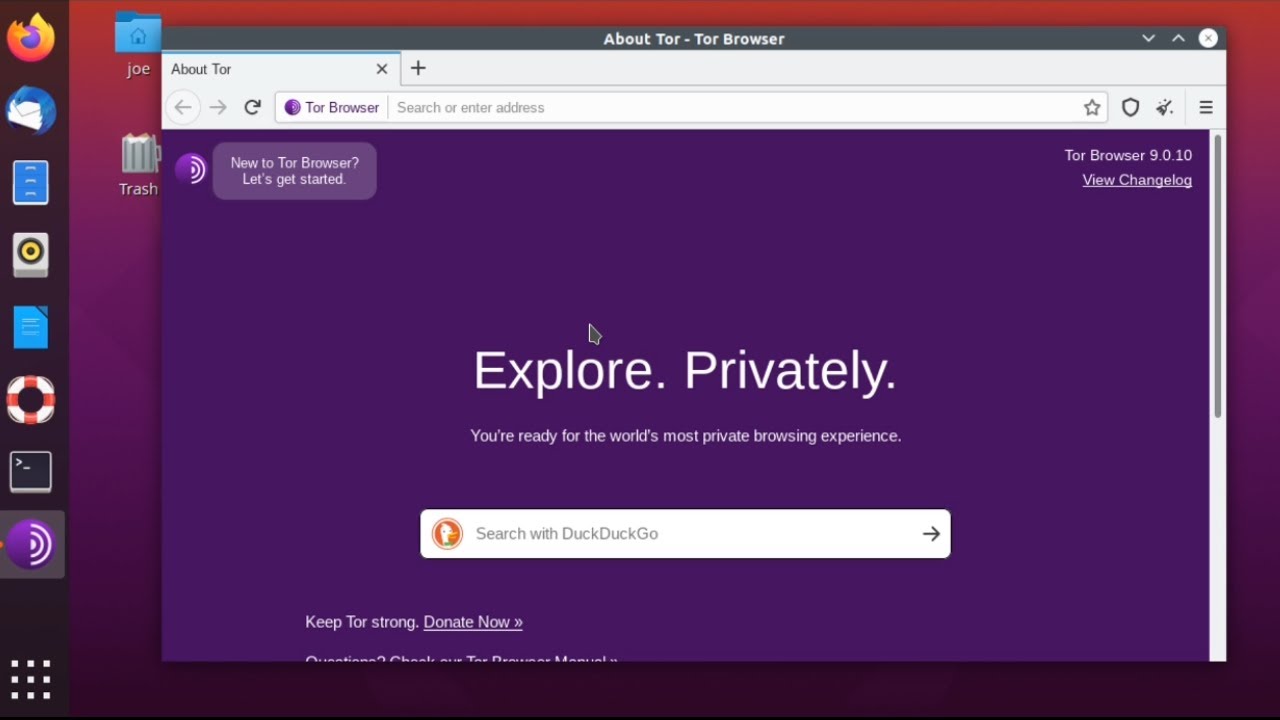Click the Tor Browser dock icon
The width and height of the screenshot is (1280, 720).
point(31,545)
